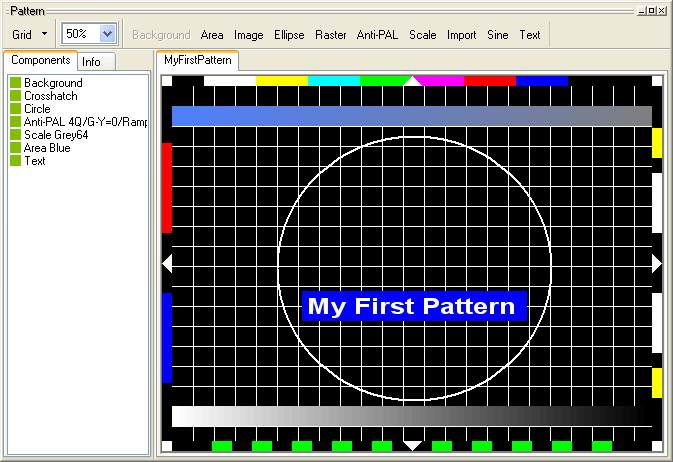Click the red bar on pattern's left edge
The width and height of the screenshot is (673, 462).
pyautogui.click(x=167, y=188)
